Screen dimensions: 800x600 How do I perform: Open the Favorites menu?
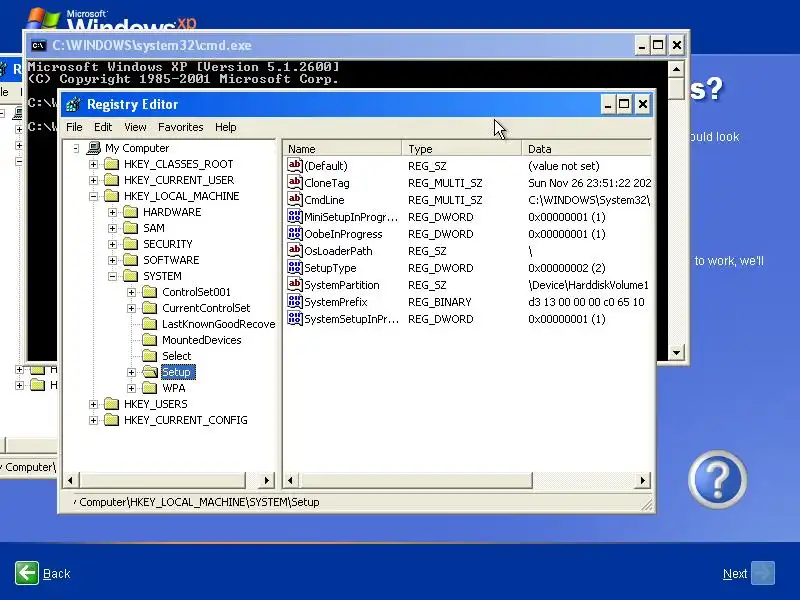point(181,127)
